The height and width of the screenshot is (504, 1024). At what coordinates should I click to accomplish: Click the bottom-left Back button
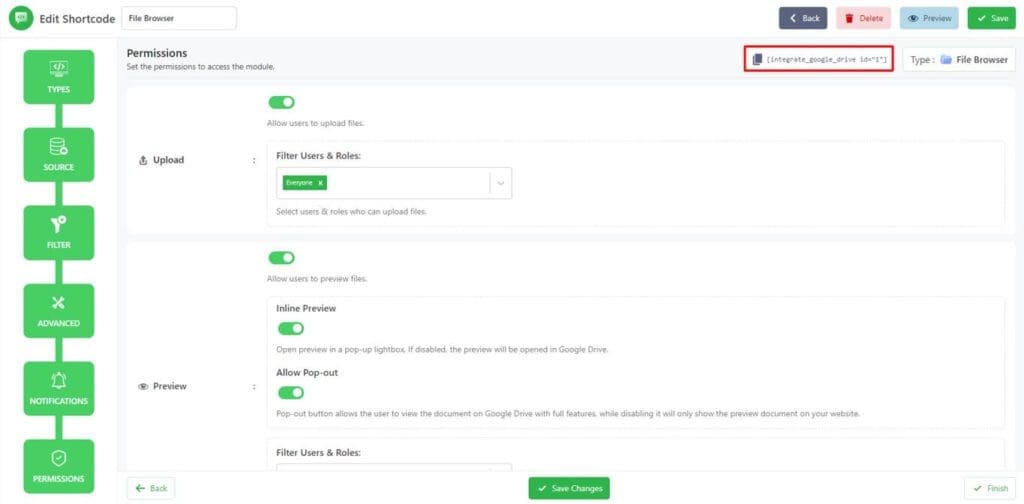click(151, 488)
